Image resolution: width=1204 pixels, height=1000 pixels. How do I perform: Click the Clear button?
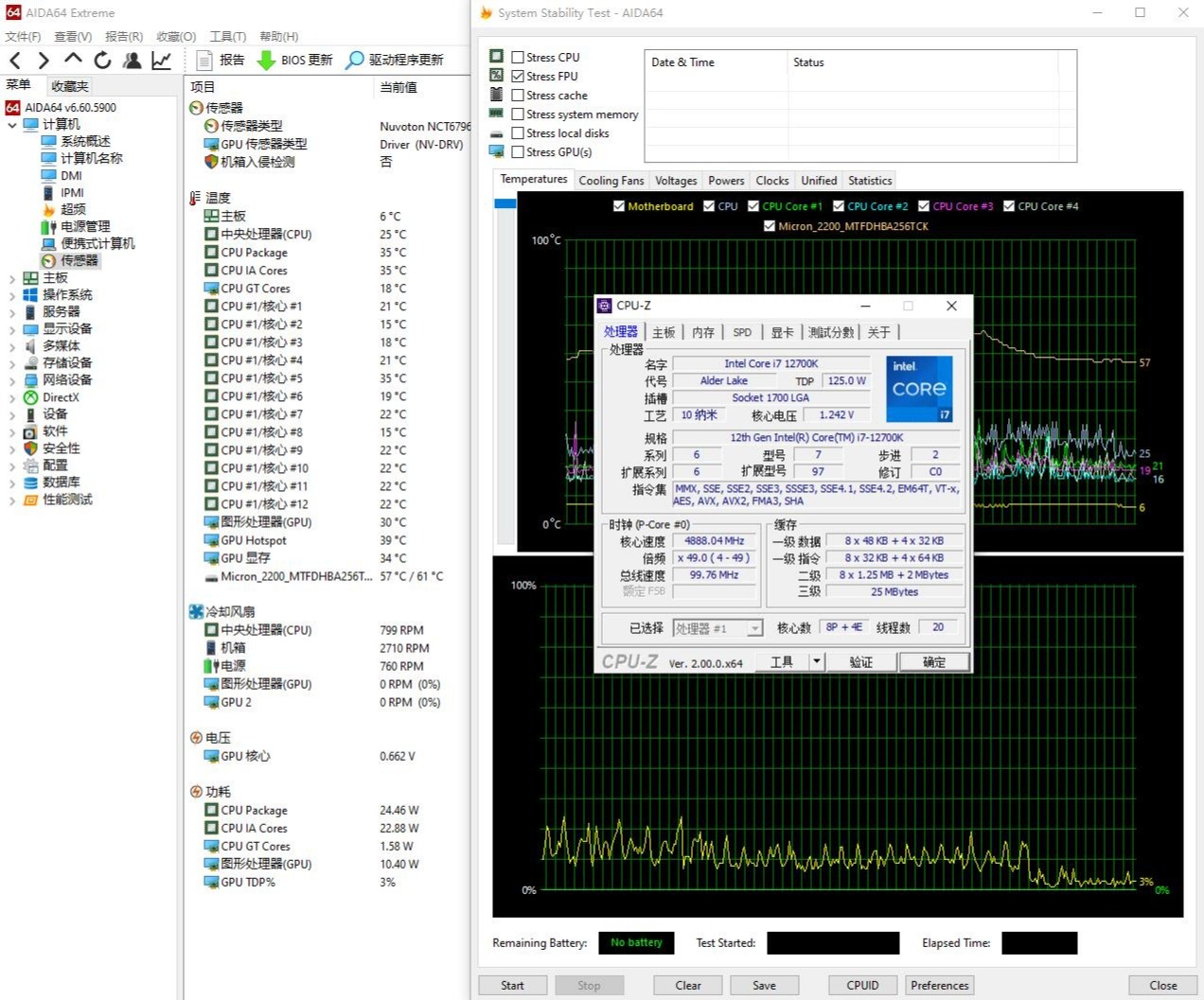[688, 985]
